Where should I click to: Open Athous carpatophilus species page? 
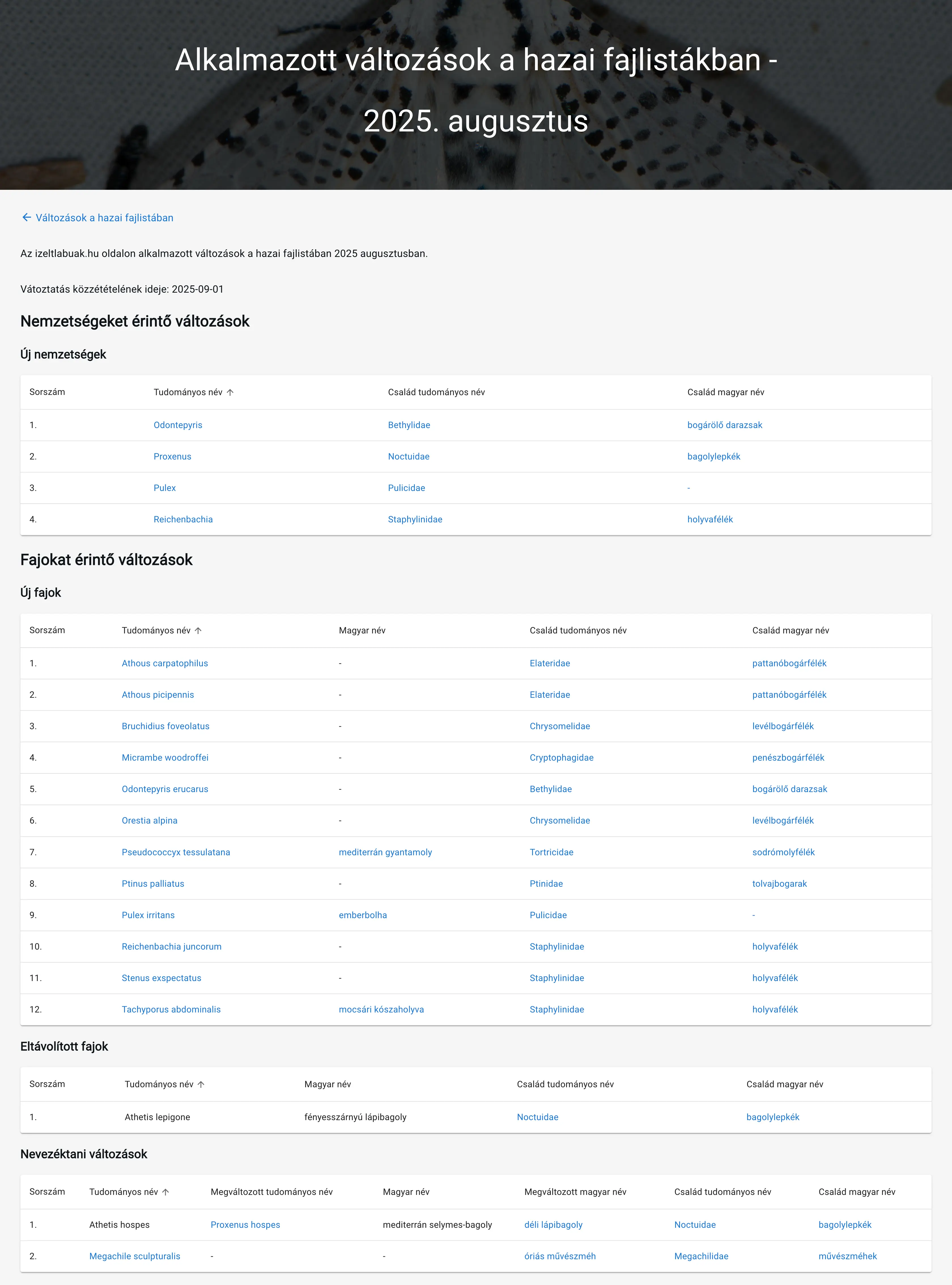(x=164, y=663)
